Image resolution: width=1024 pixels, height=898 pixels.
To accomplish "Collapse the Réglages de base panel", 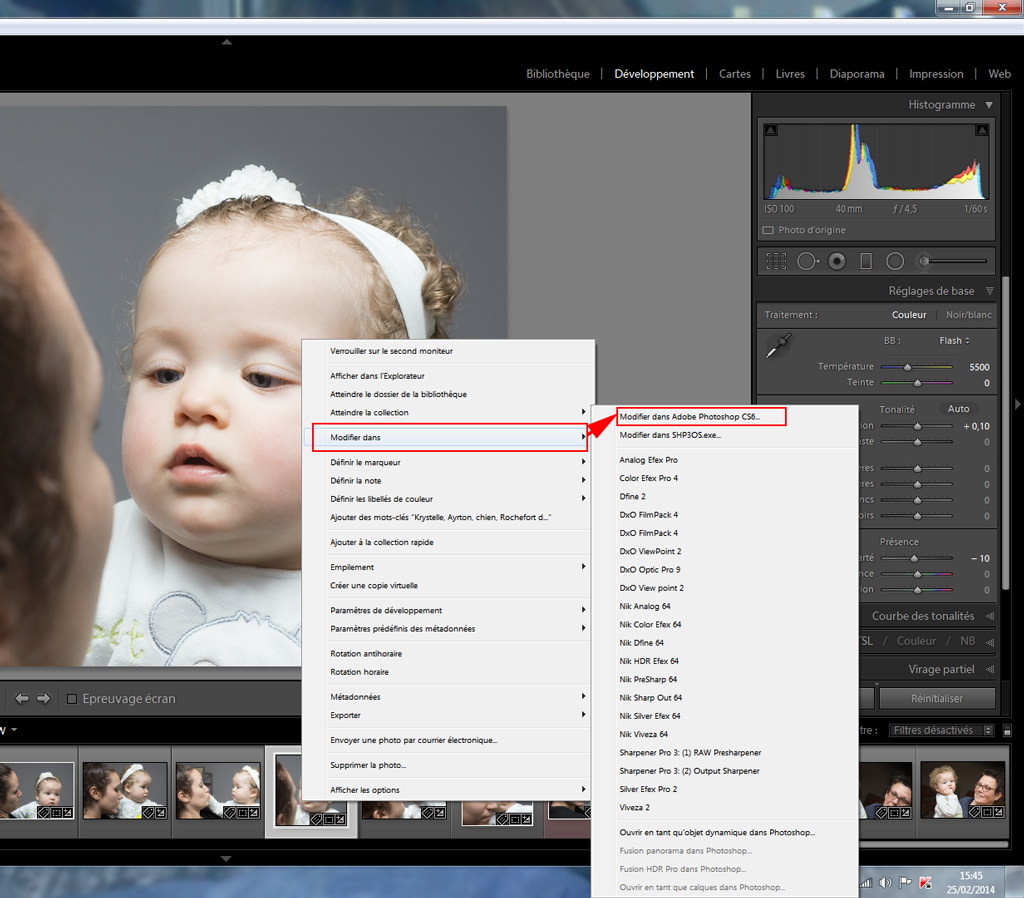I will point(989,291).
